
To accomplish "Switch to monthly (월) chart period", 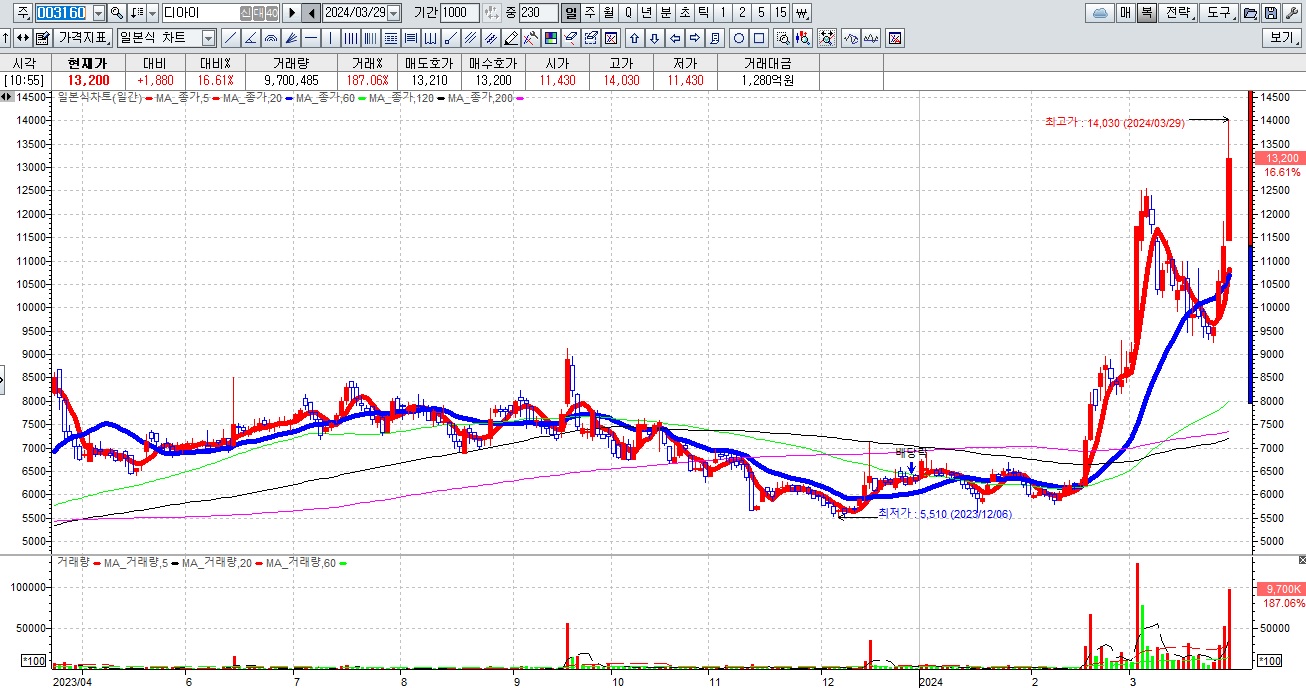I will coord(609,13).
